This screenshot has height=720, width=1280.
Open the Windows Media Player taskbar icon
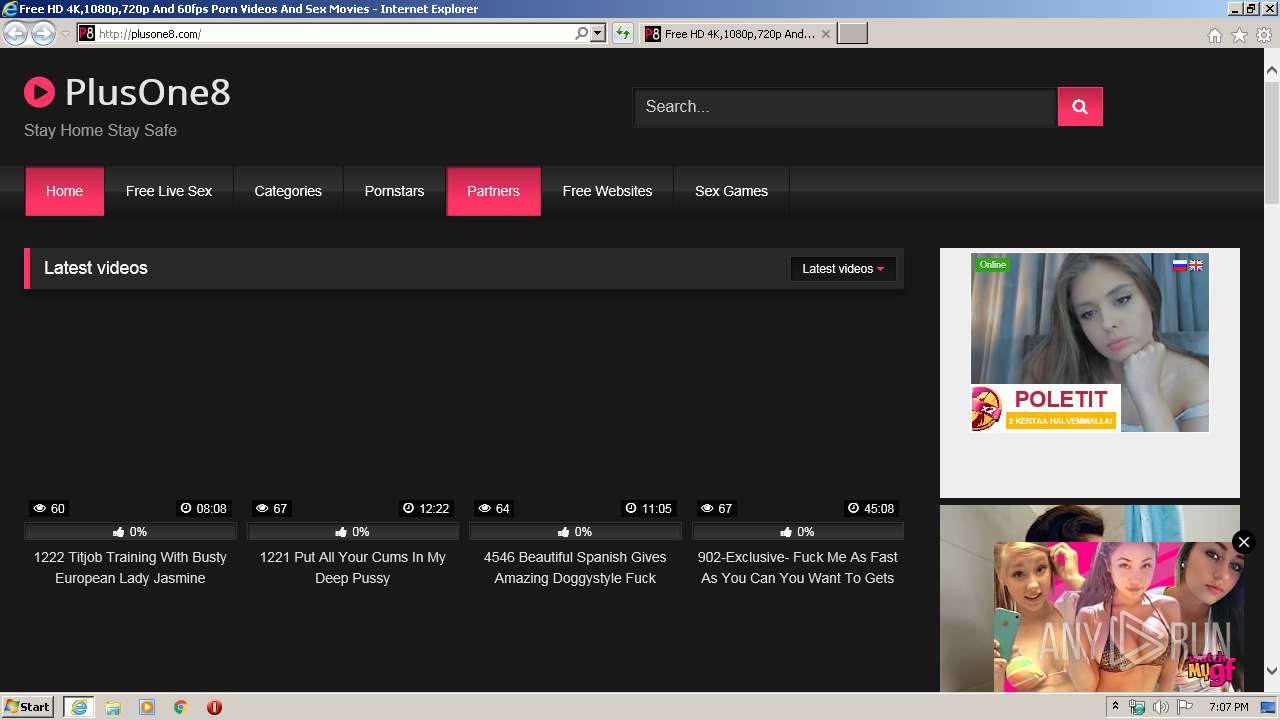[x=147, y=707]
